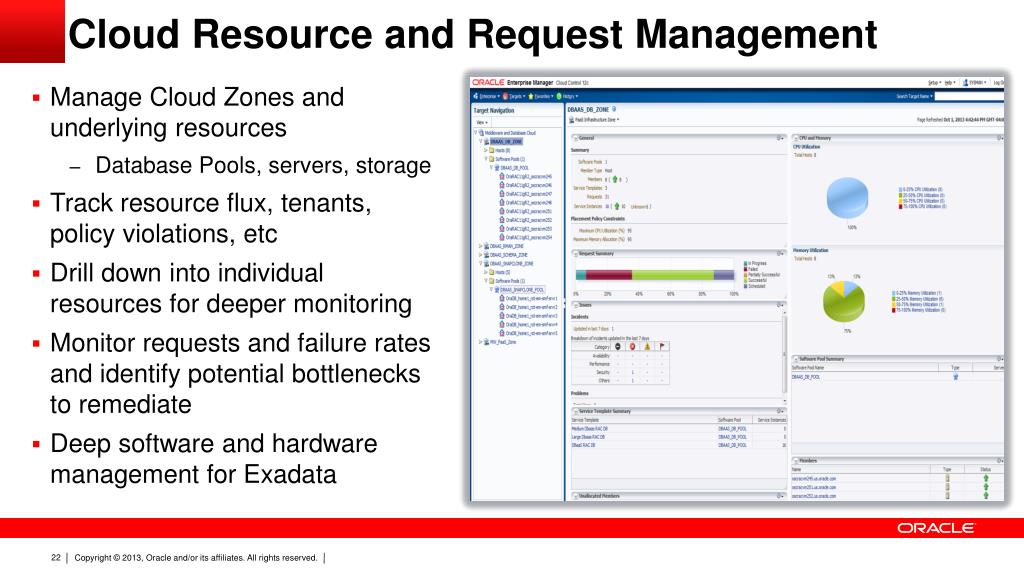Collapse the Request Summary section
This screenshot has width=1024, height=576.
pyautogui.click(x=575, y=253)
